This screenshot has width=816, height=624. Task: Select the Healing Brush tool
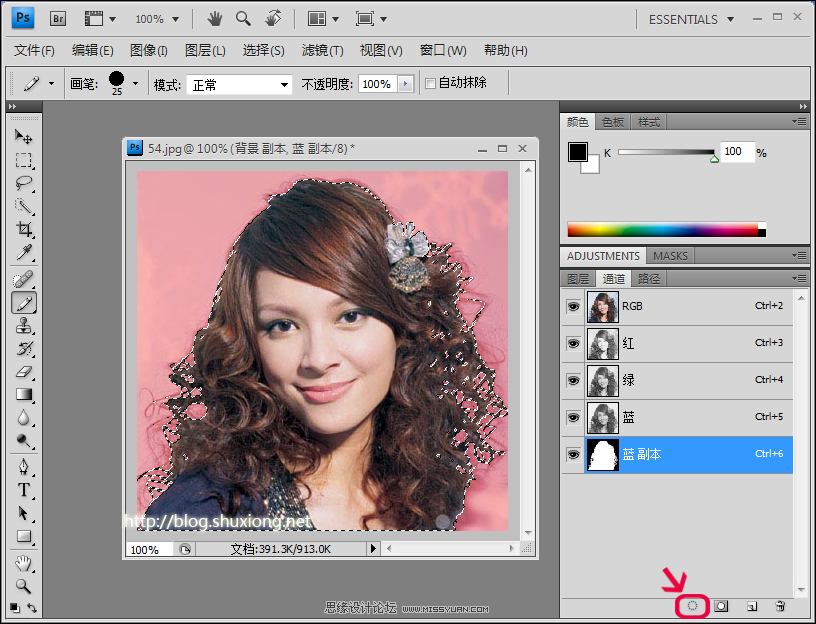(23, 280)
